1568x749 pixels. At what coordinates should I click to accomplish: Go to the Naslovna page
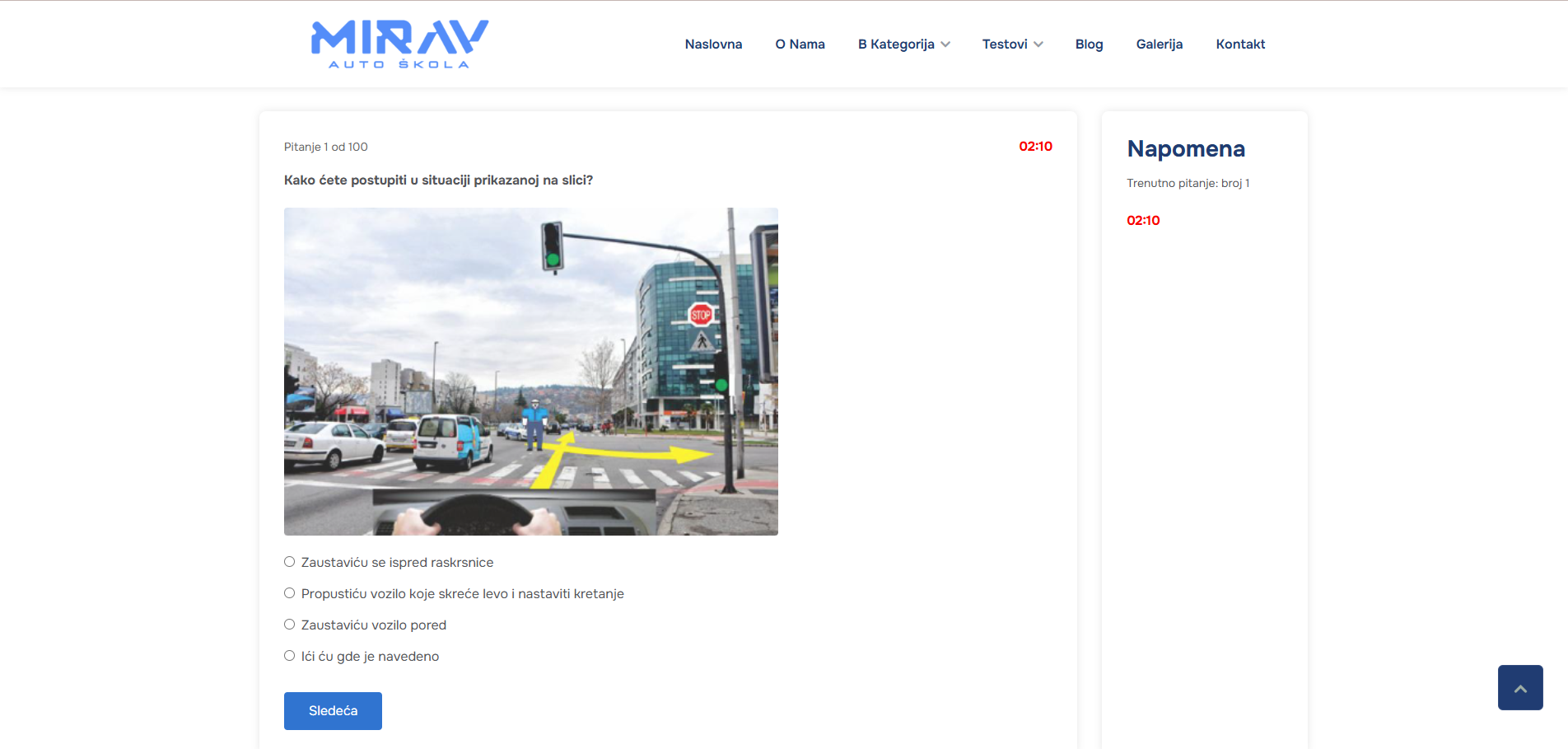click(713, 44)
